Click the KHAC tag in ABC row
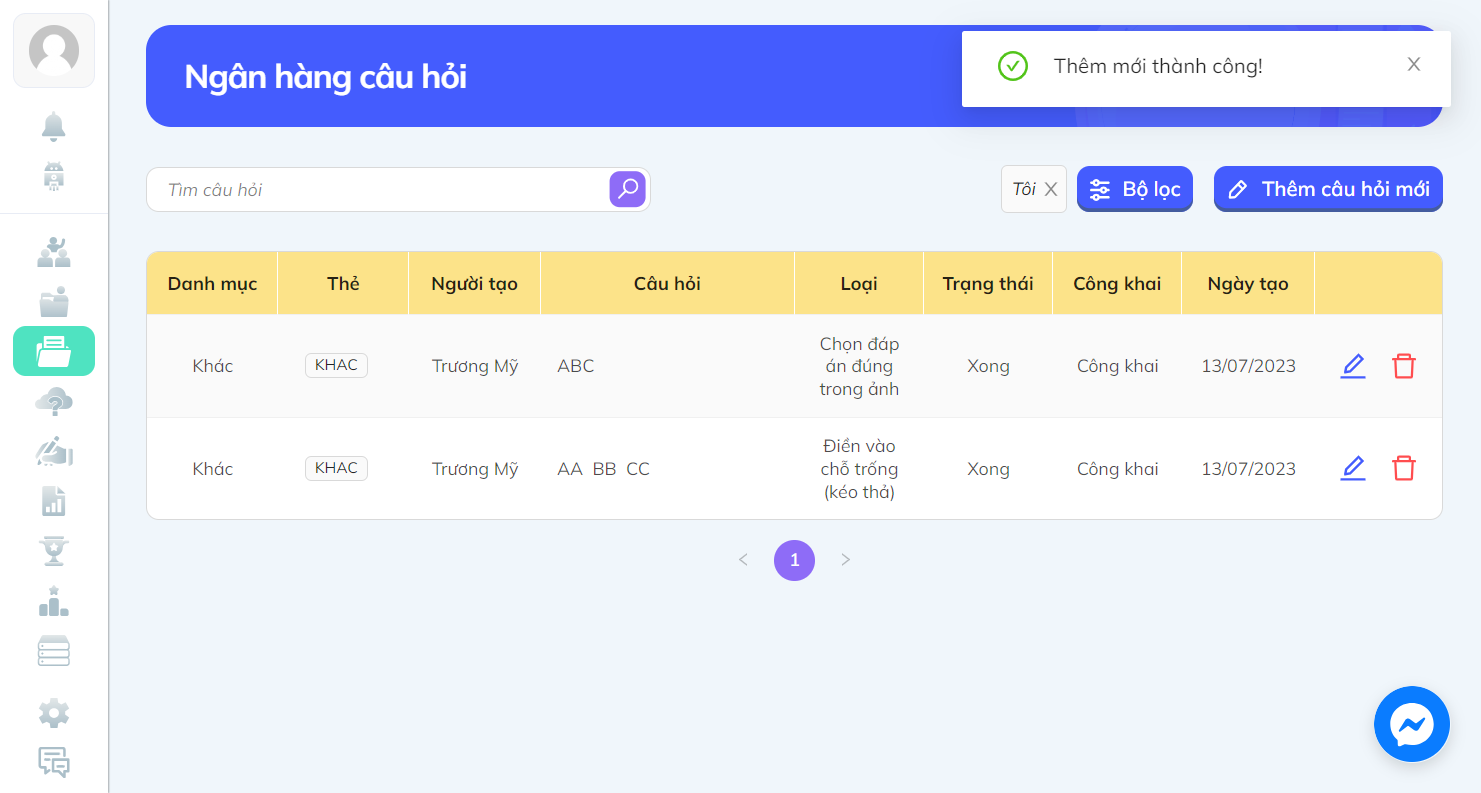The height and width of the screenshot is (793, 1481). 336,365
